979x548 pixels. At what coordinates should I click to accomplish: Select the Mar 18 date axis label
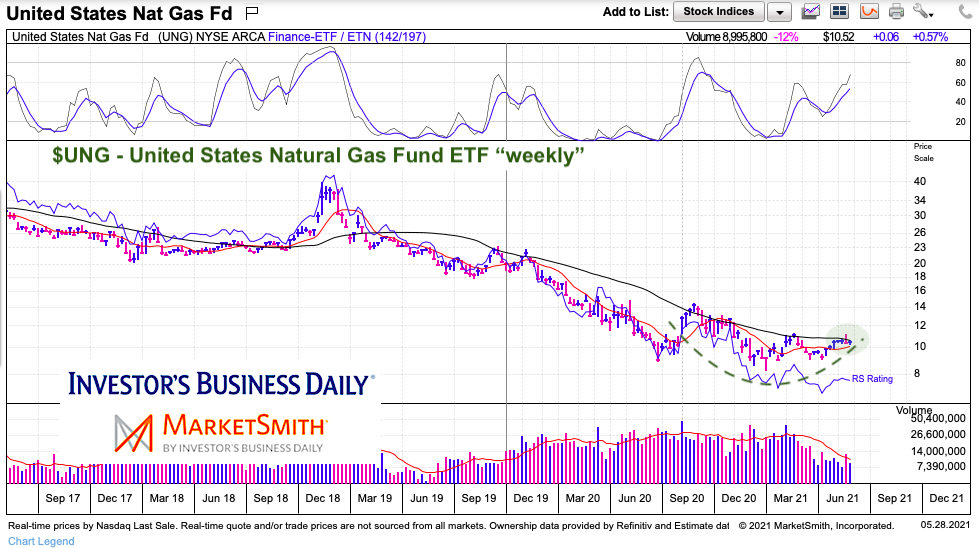pyautogui.click(x=167, y=498)
